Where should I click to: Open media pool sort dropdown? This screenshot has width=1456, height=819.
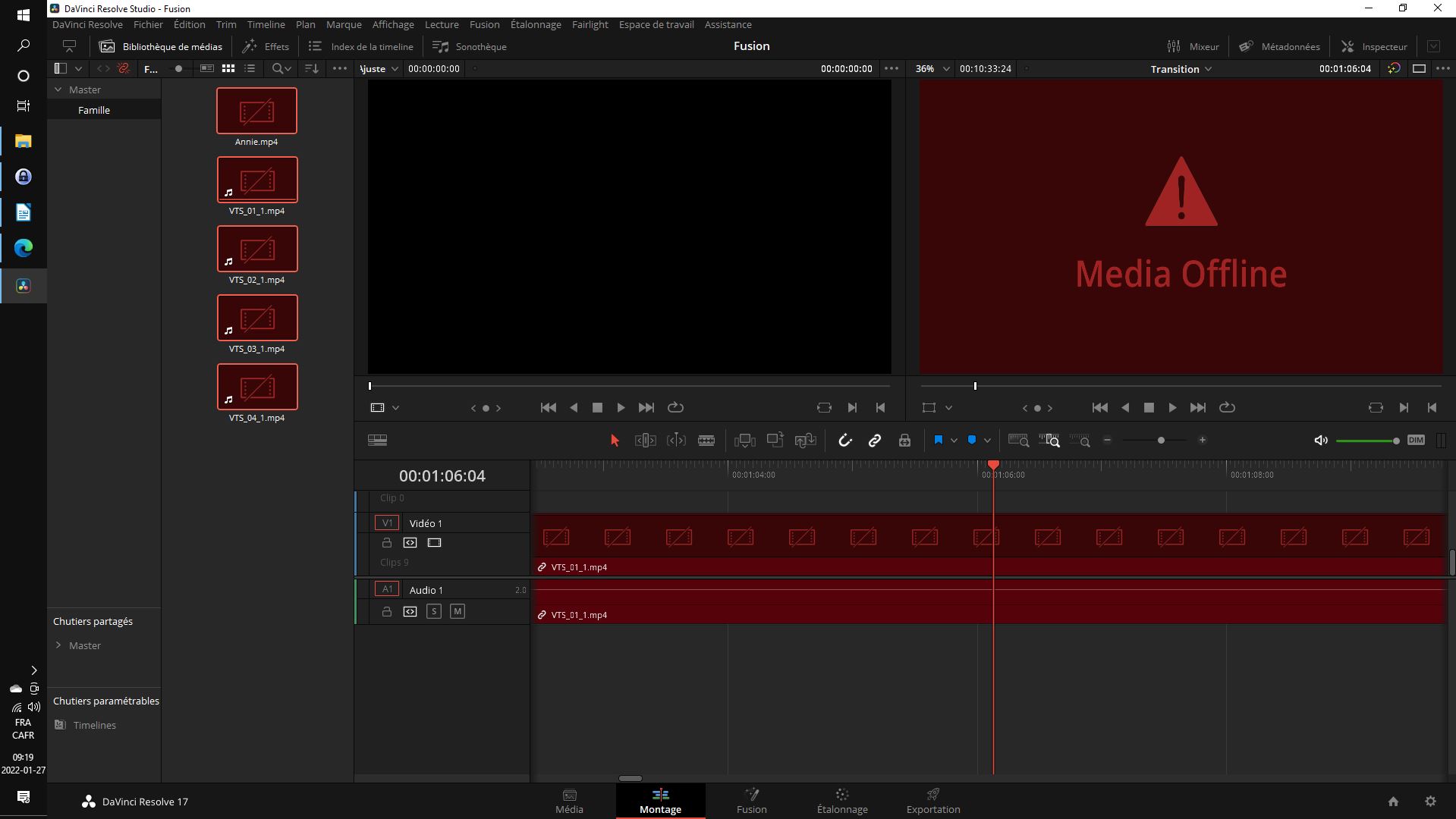[312, 68]
